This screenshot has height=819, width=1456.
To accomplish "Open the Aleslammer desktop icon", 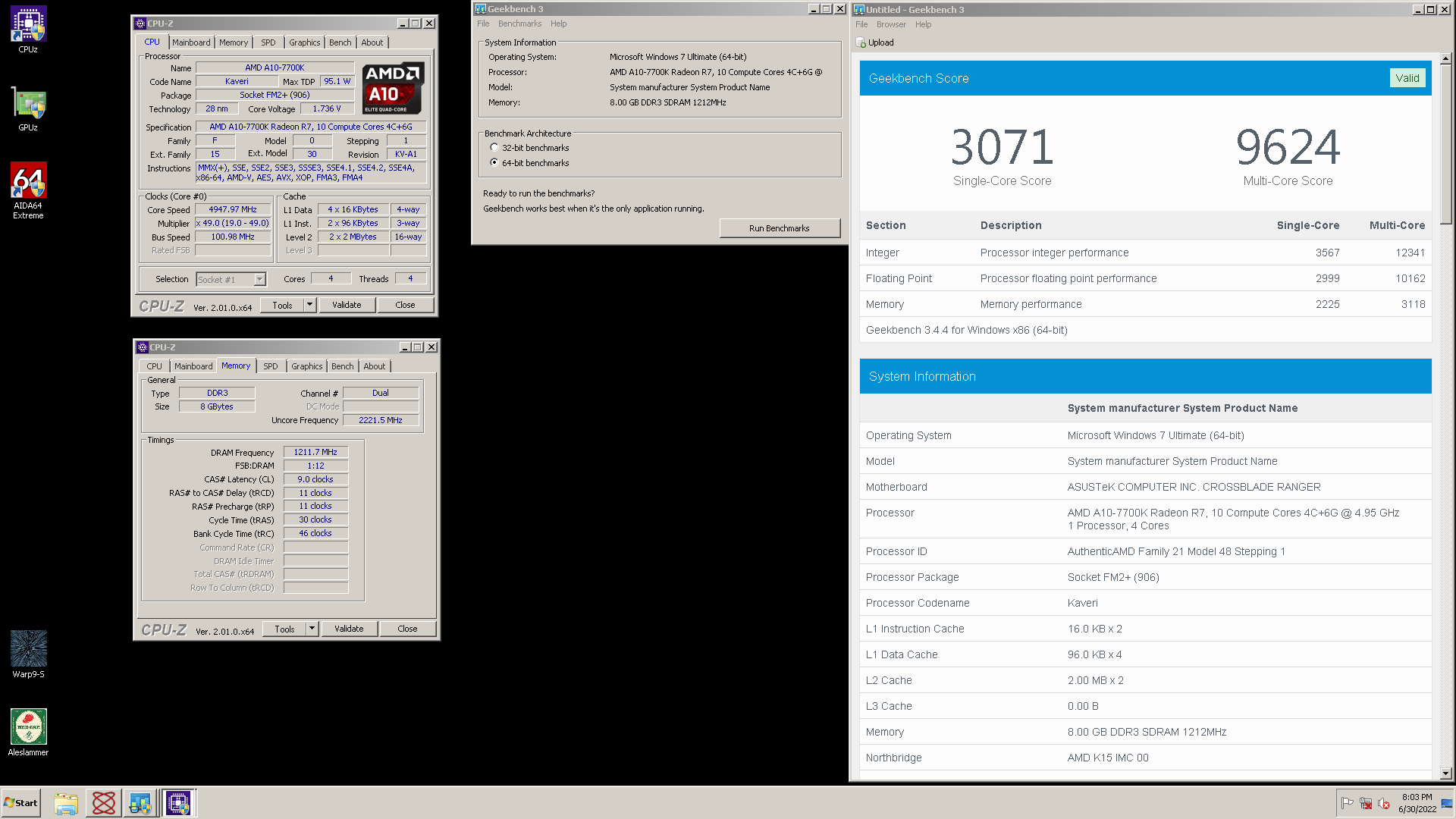I will coord(28,732).
